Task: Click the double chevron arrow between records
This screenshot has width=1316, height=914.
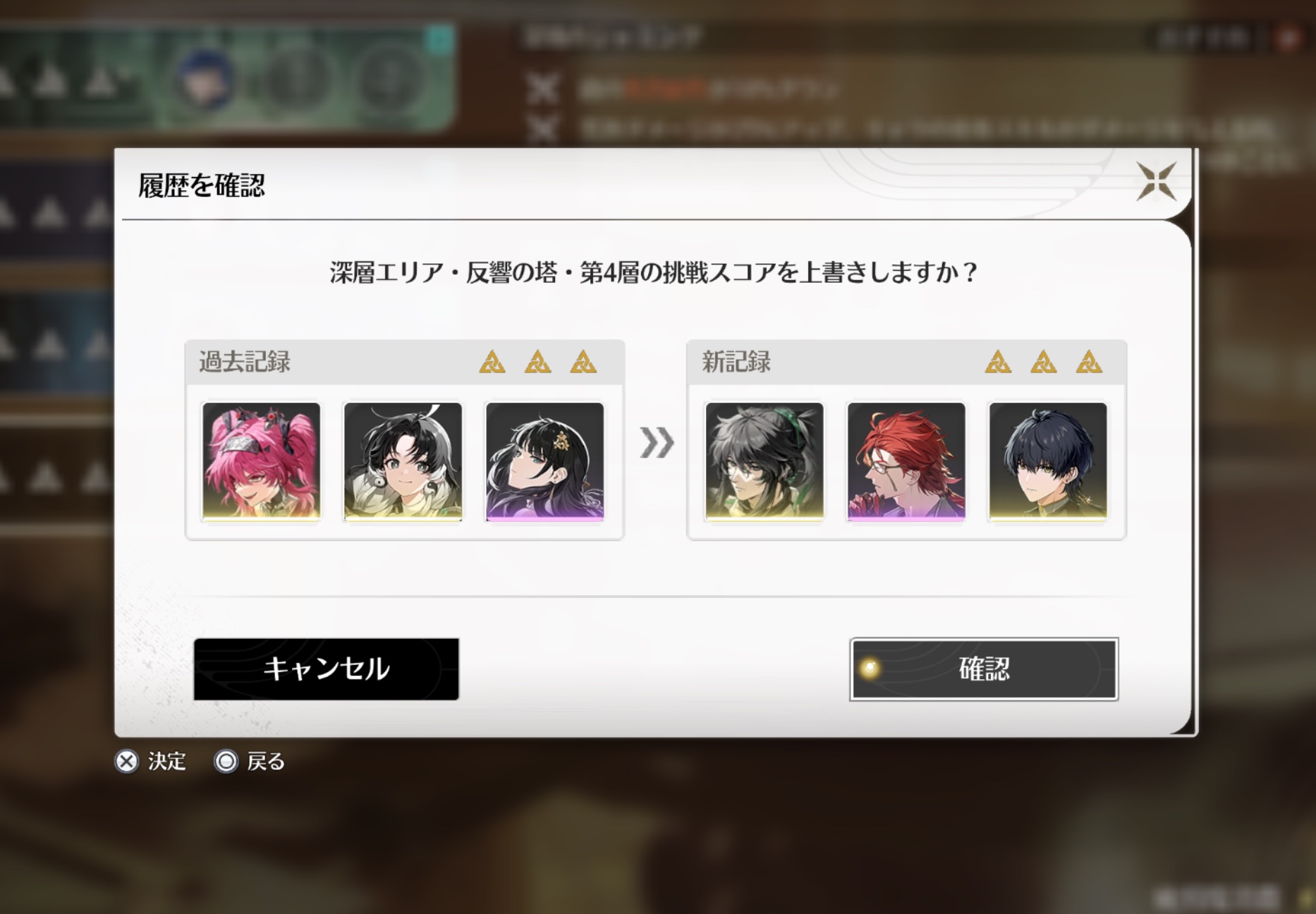Action: 657,443
